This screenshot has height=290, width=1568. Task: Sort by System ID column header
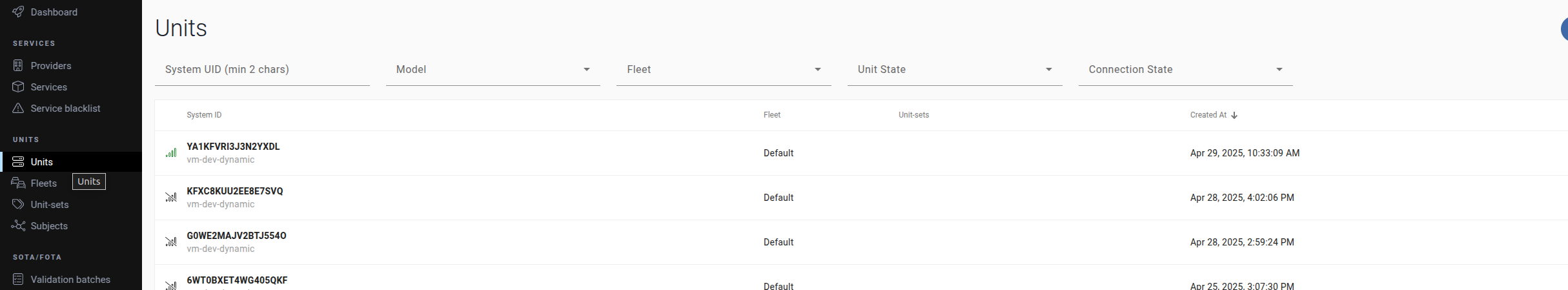pos(204,115)
